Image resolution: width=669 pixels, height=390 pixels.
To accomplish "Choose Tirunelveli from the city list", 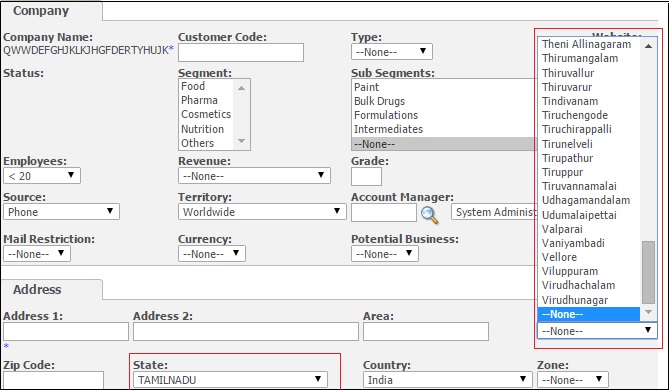I will coord(589,144).
